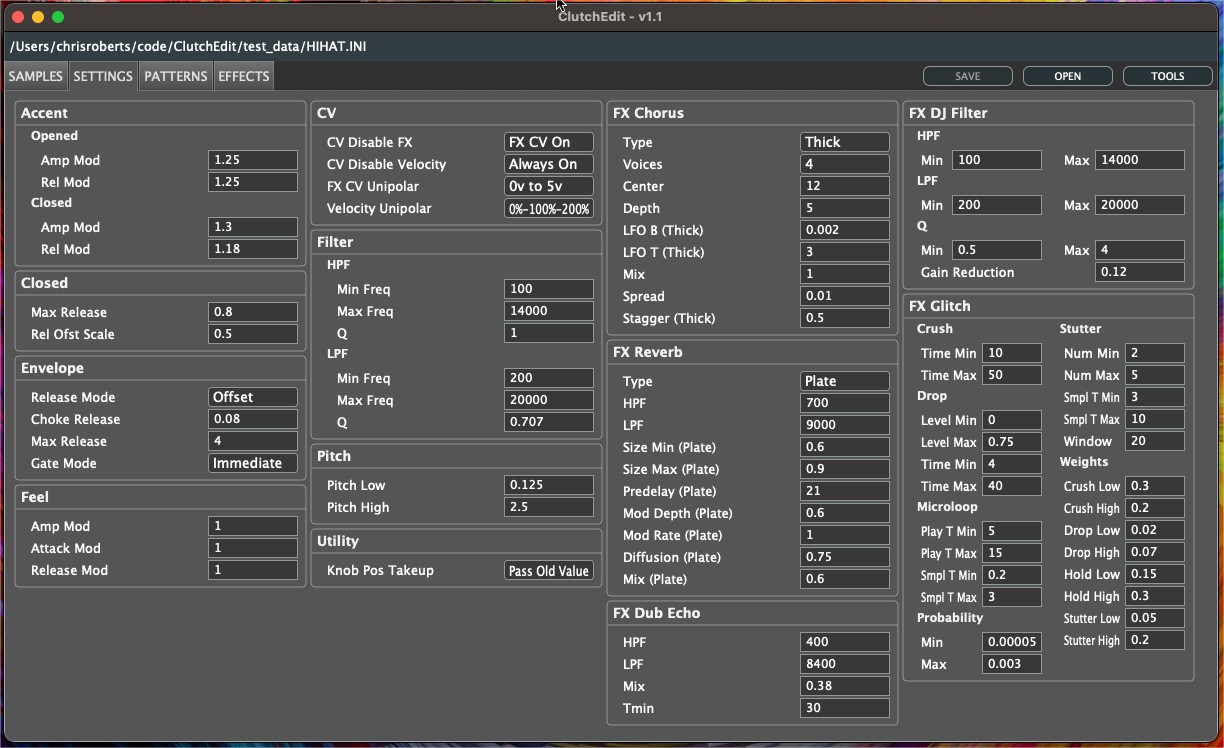Edit the DJ Filter HPF Max value

(x=1140, y=160)
